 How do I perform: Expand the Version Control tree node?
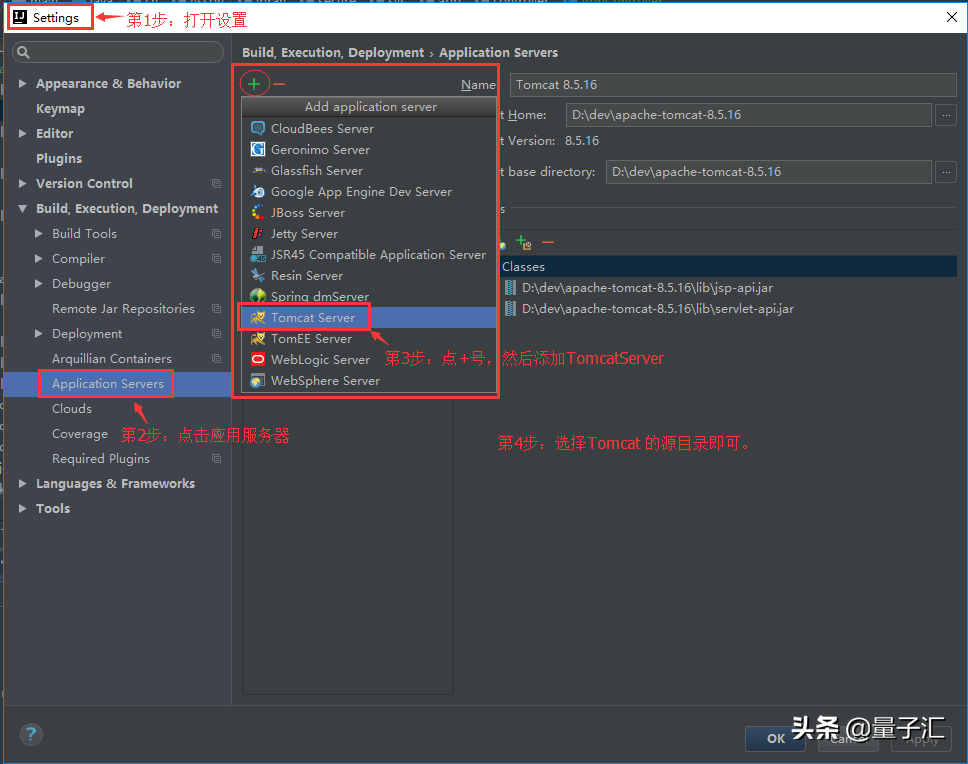[21, 183]
